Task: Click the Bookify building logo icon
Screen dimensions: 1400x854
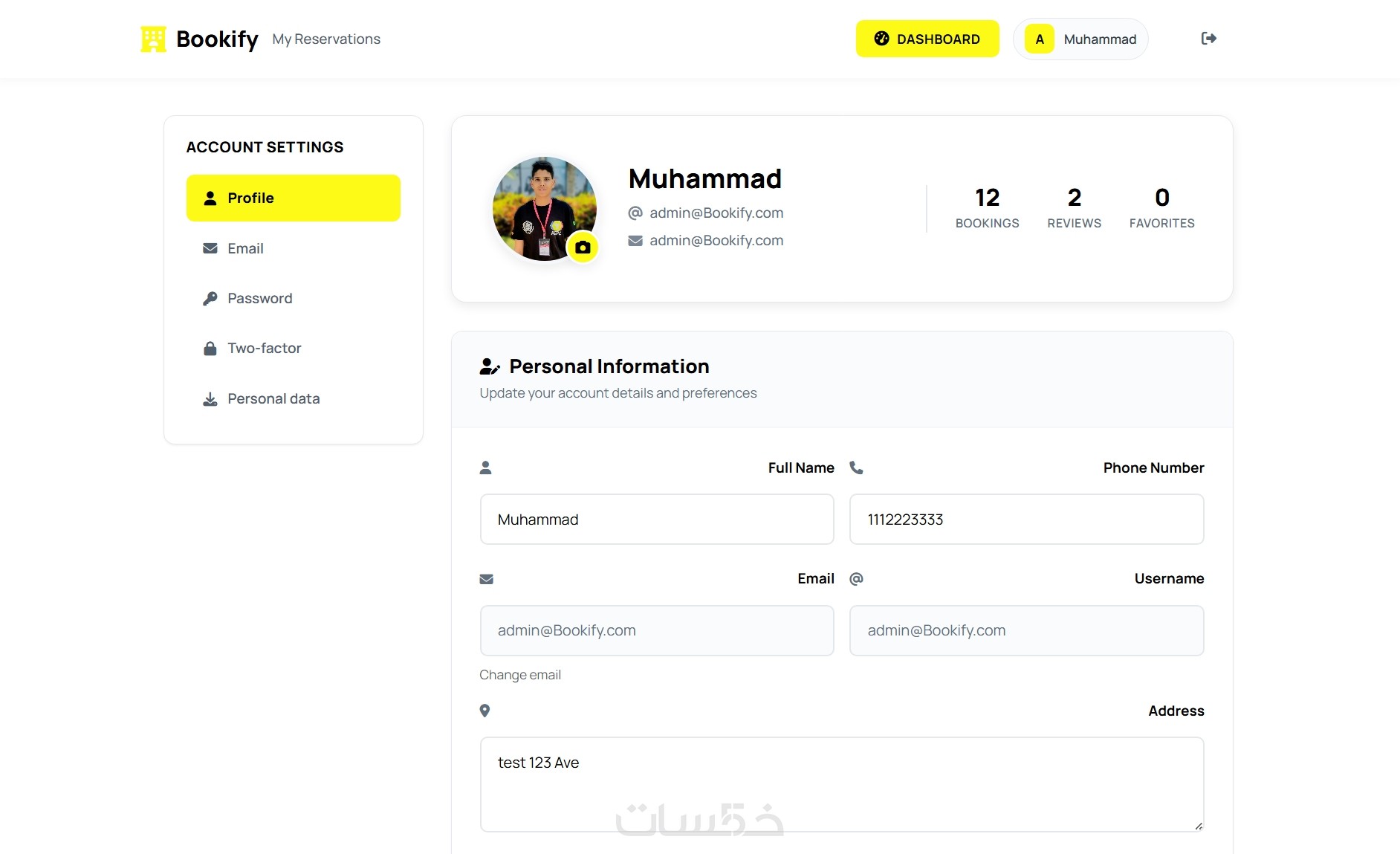Action: [153, 39]
